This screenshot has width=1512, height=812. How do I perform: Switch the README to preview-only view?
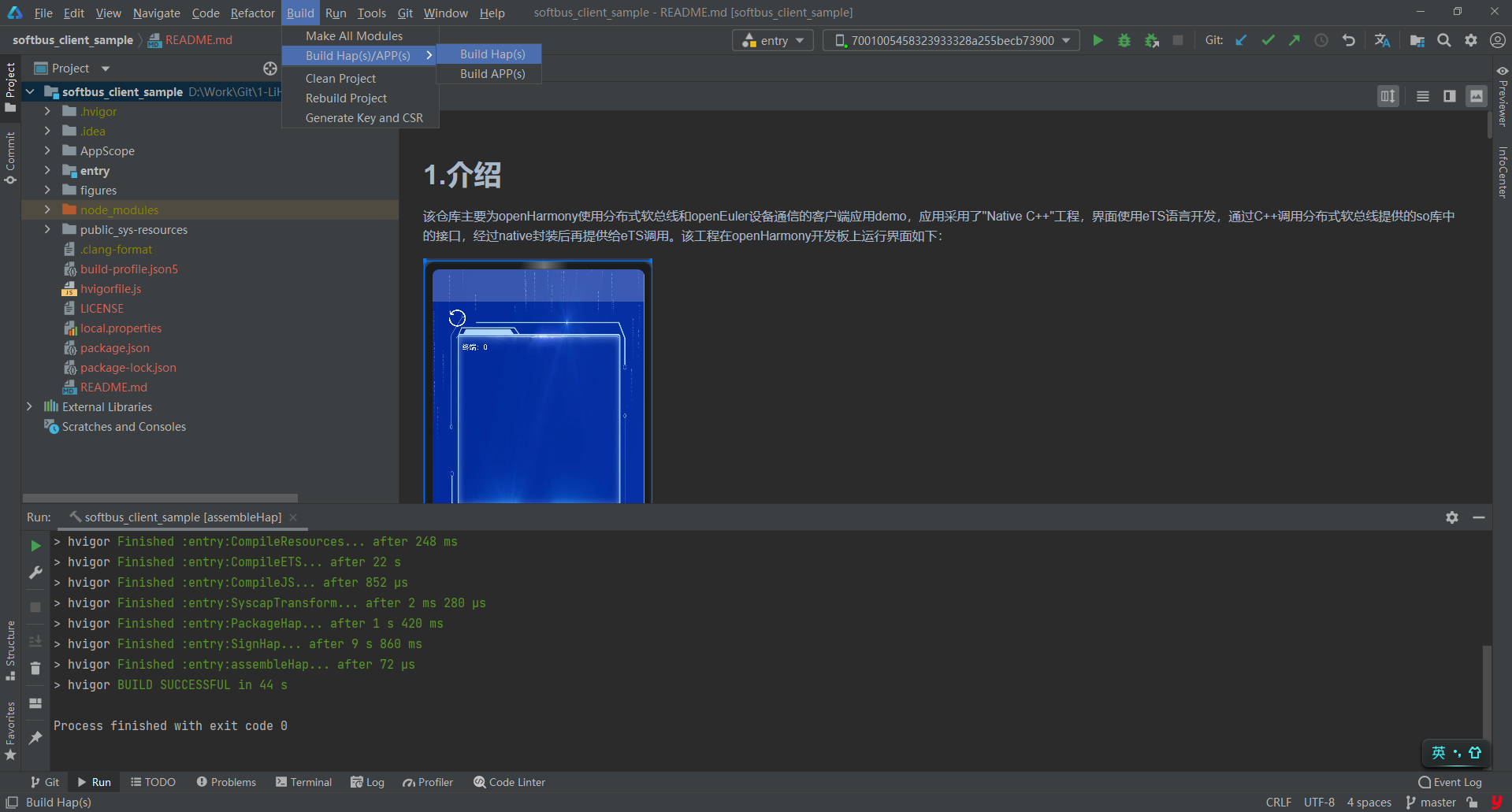click(1476, 96)
